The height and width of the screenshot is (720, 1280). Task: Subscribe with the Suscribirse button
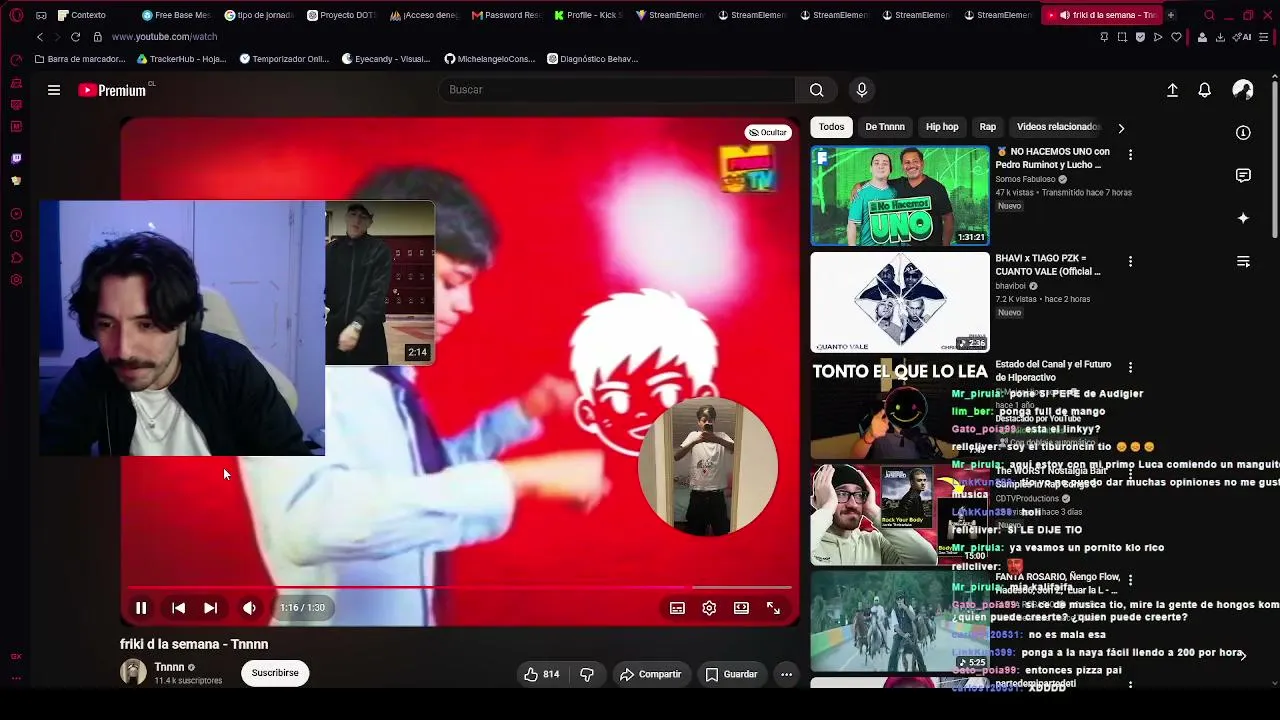275,673
